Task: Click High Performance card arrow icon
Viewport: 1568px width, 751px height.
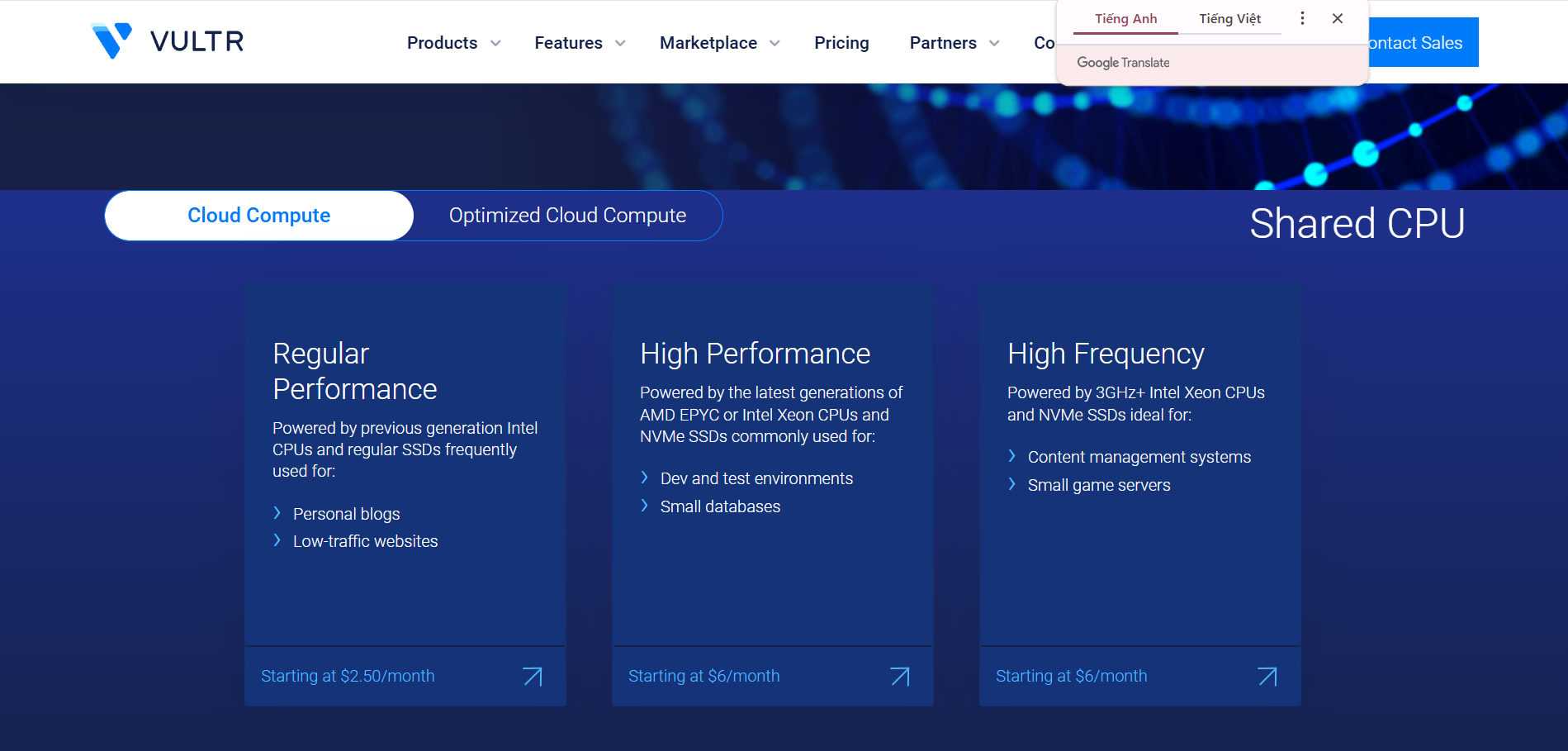Action: pyautogui.click(x=900, y=677)
